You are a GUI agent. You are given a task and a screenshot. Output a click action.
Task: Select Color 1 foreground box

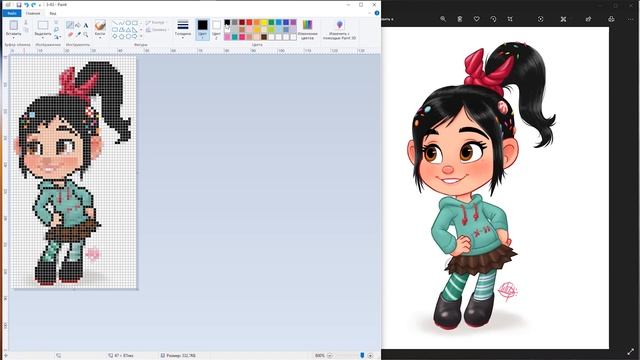pyautogui.click(x=202, y=29)
